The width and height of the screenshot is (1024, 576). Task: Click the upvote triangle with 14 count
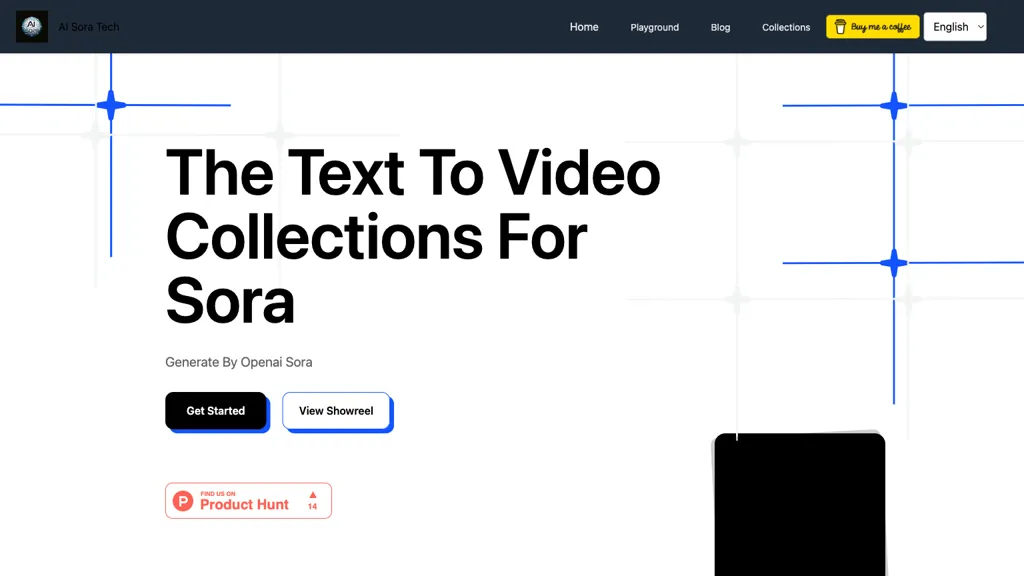tap(313, 500)
